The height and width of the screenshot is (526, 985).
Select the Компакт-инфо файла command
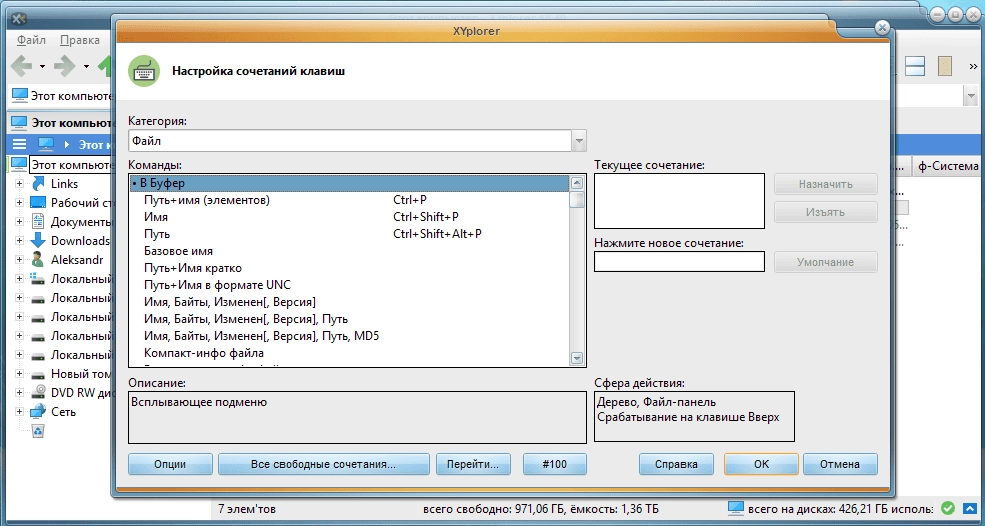point(349,353)
